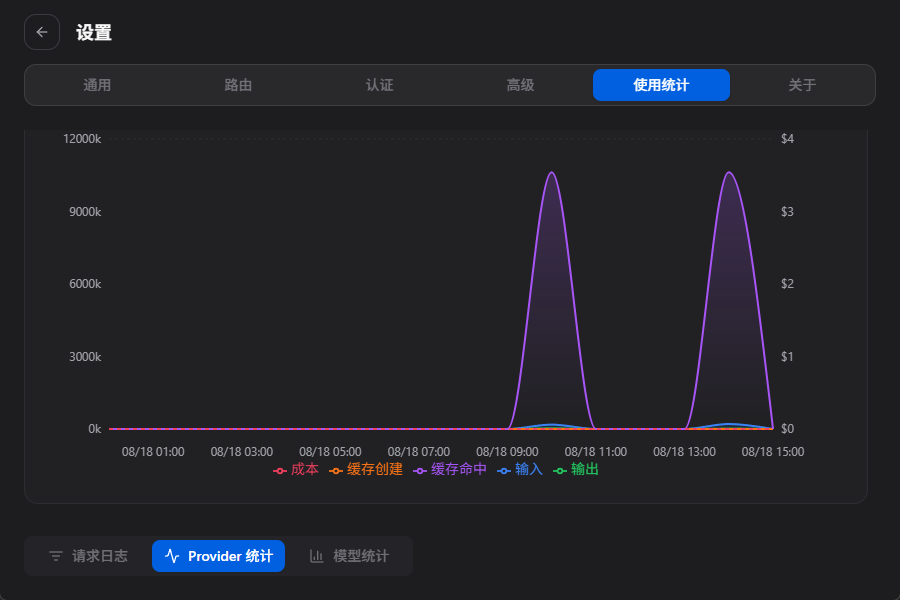Toggle the 缓存创建 legend series
The width and height of the screenshot is (900, 600).
(366, 470)
